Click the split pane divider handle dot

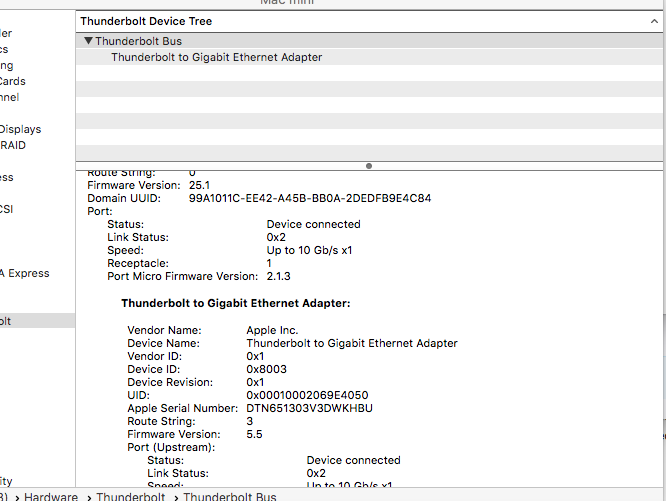369,166
